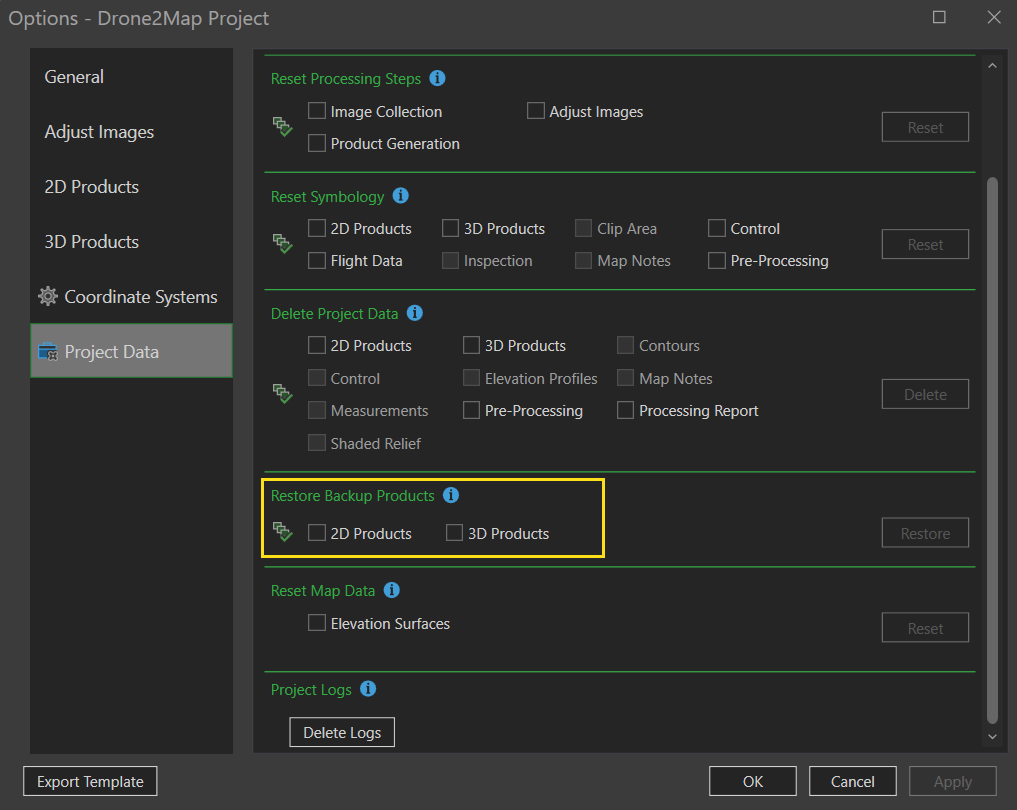Check 3D Products under Delete Project Data
Screen dimensions: 1017x810
pos(472,345)
